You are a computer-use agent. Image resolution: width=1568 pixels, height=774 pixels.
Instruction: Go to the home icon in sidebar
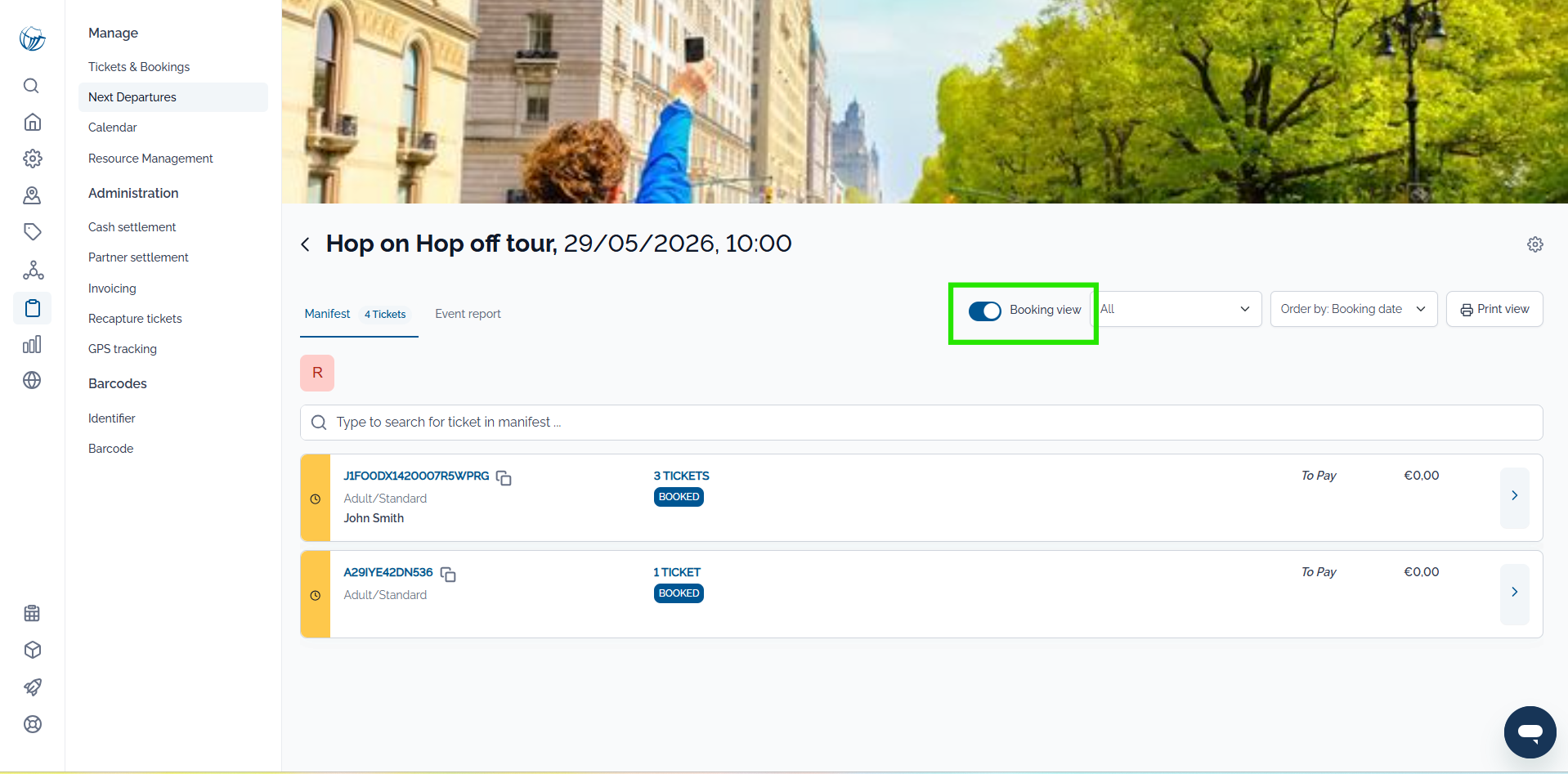point(33,122)
